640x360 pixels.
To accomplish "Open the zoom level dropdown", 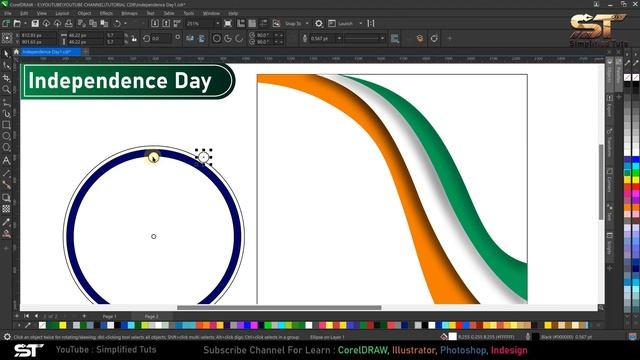I will pyautogui.click(x=217, y=24).
